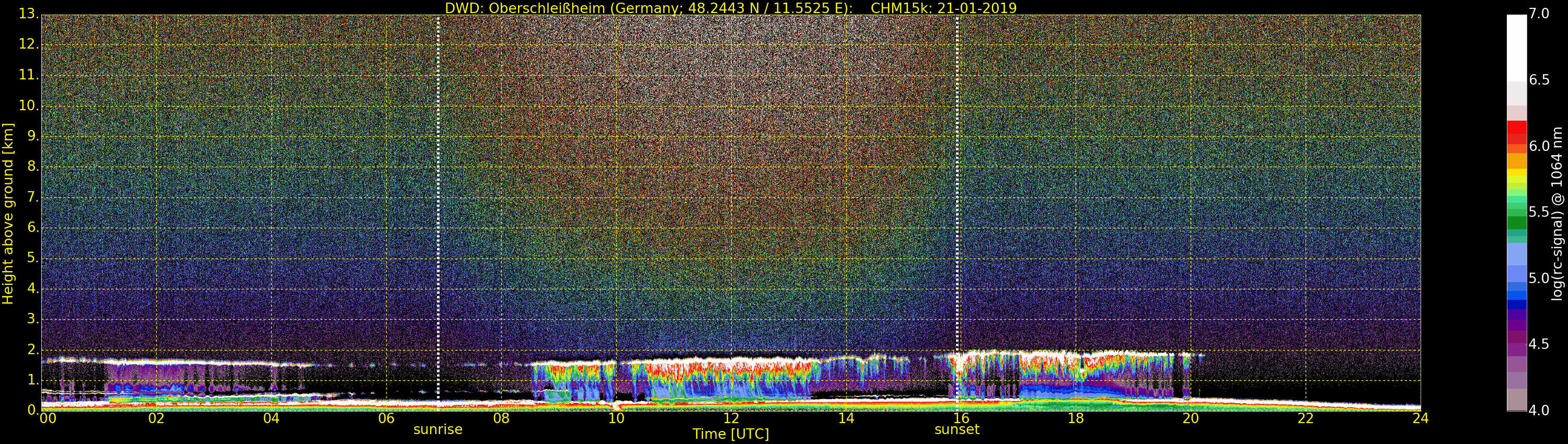Click the y-axis tick label '8.'

[x=33, y=167]
